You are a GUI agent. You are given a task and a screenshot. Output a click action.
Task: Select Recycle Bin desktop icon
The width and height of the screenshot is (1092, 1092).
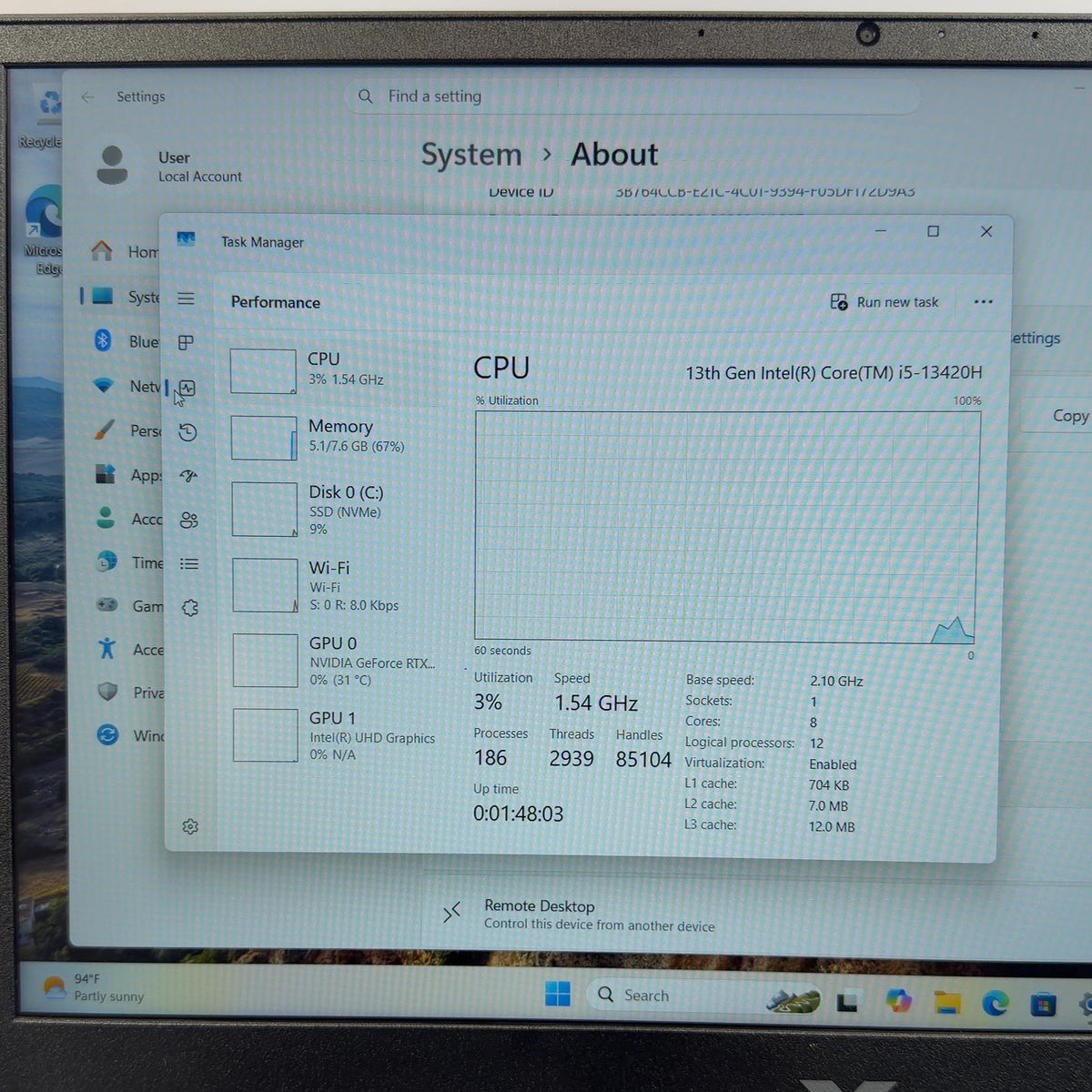click(42, 116)
